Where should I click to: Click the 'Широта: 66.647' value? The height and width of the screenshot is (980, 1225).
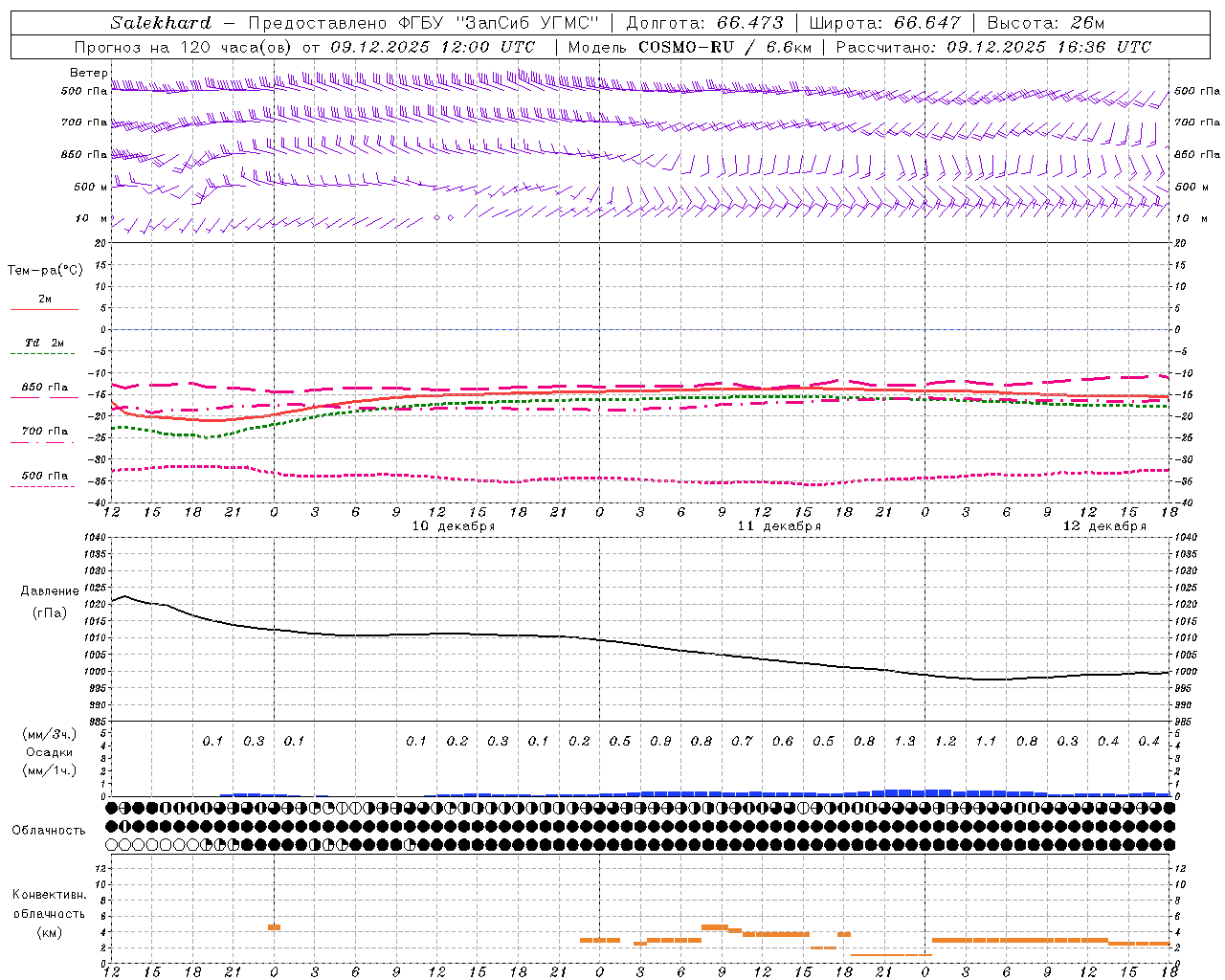click(x=884, y=23)
